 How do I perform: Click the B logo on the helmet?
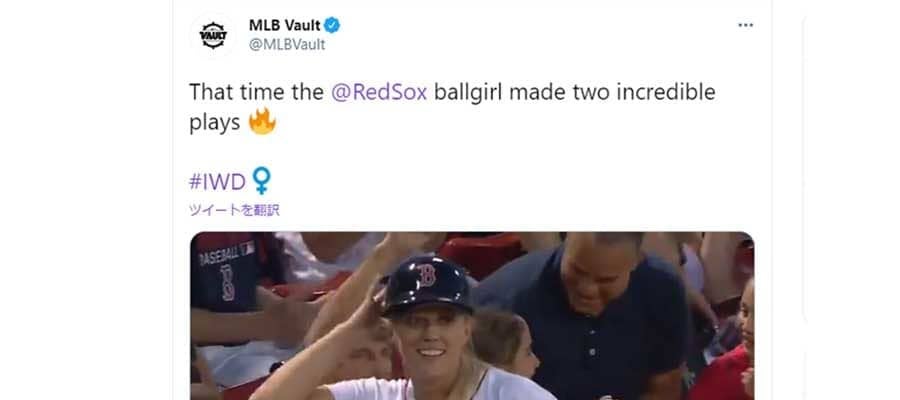click(x=426, y=275)
